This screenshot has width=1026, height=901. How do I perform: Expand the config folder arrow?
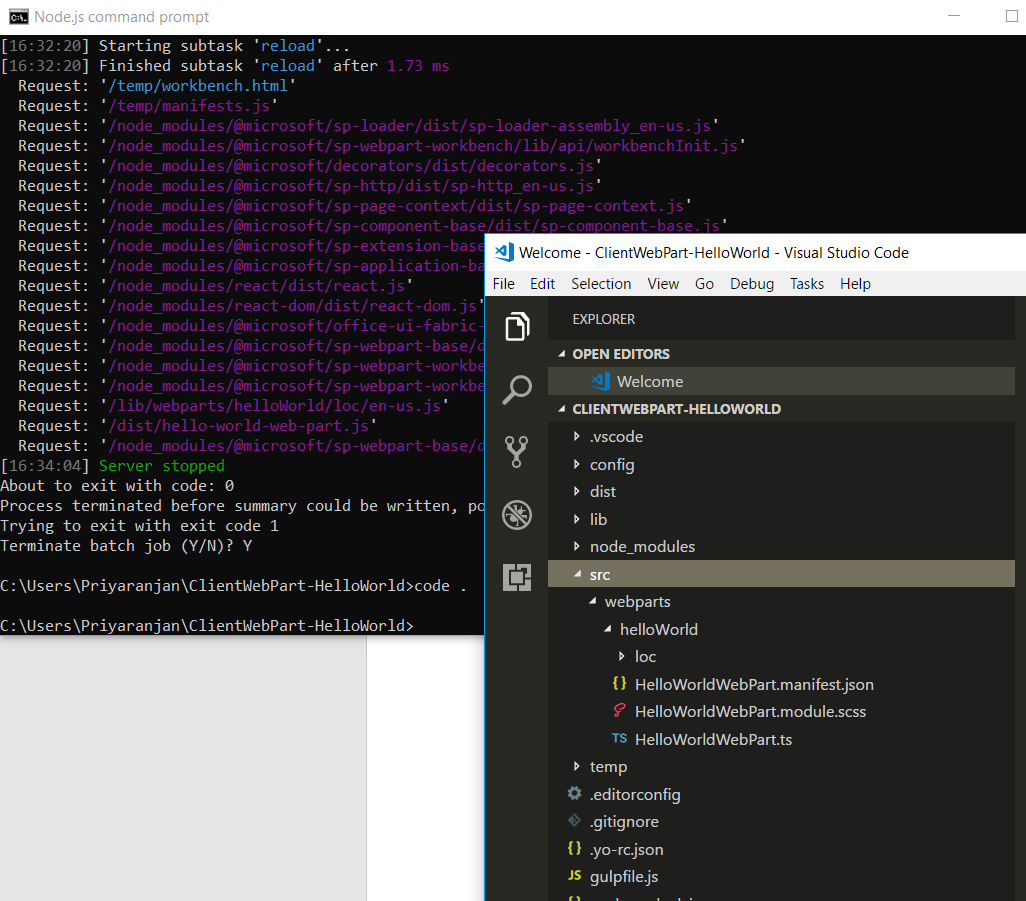coord(576,464)
